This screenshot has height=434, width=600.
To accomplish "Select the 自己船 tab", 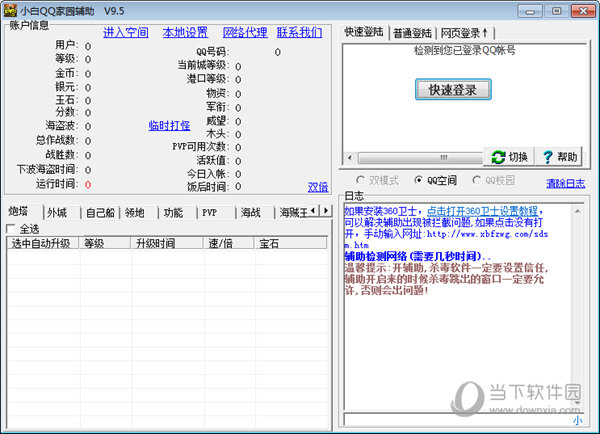I will [100, 213].
